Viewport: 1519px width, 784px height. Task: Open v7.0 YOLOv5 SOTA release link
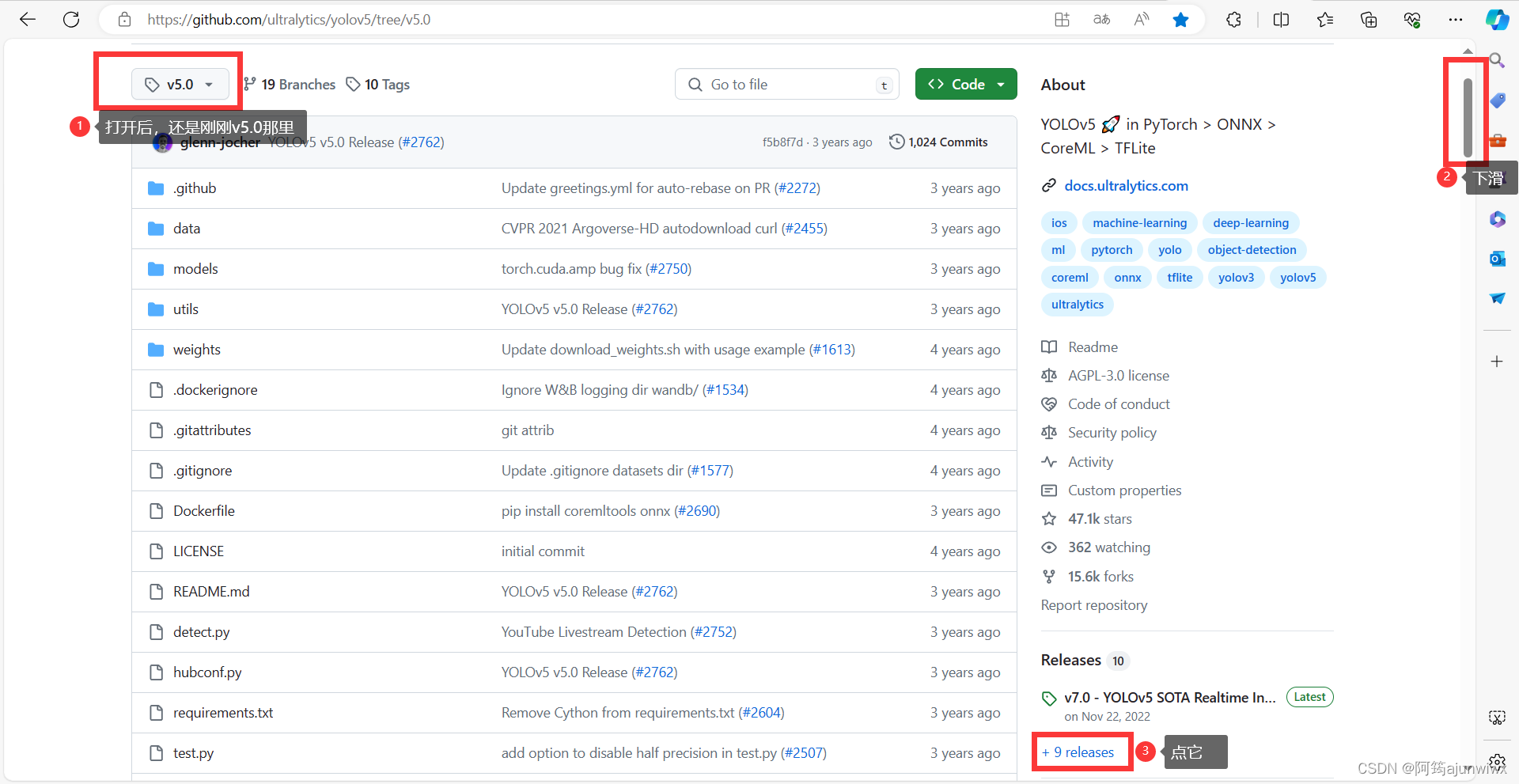[1169, 698]
